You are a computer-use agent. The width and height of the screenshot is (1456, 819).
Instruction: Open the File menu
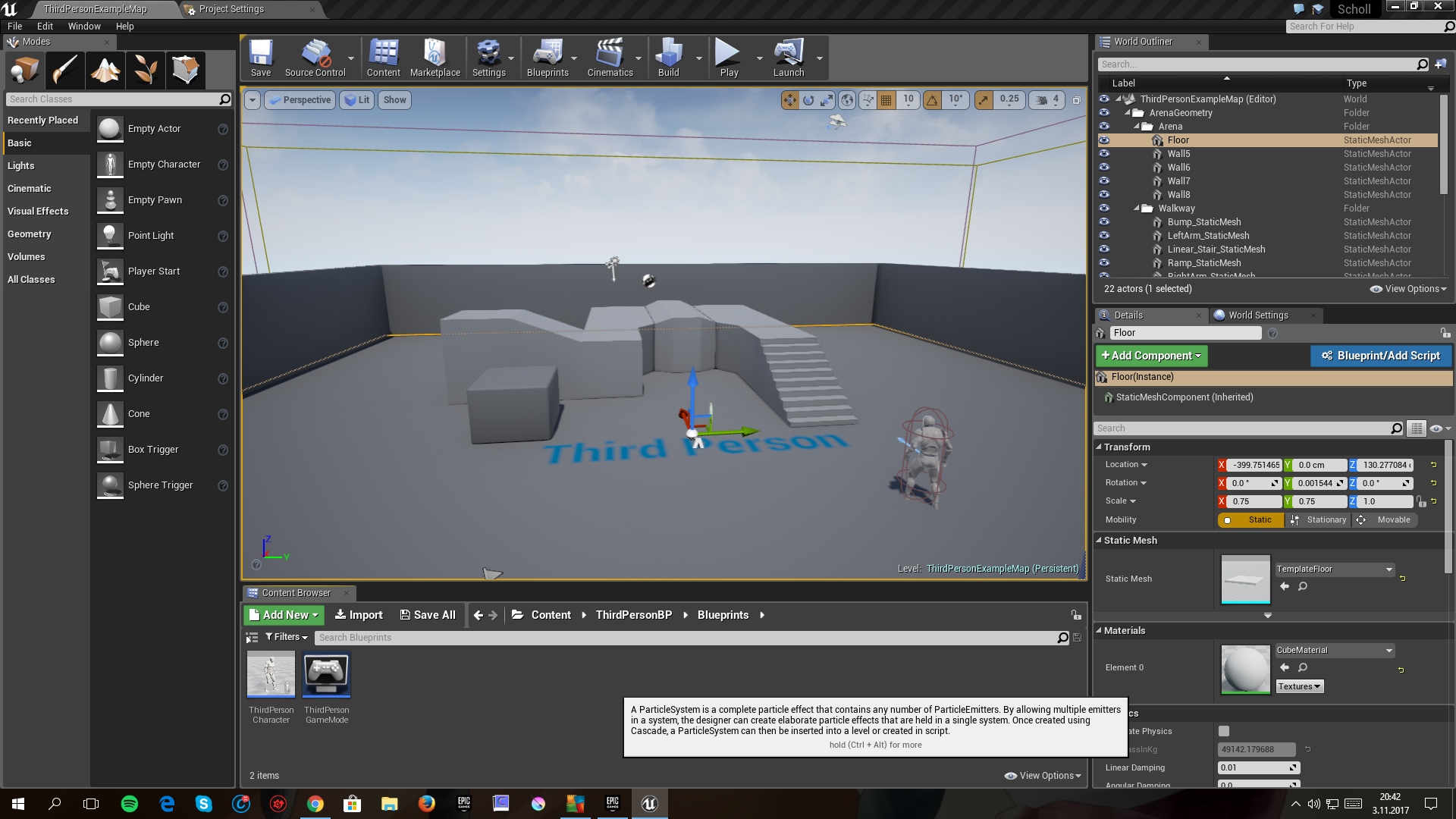coord(15,27)
